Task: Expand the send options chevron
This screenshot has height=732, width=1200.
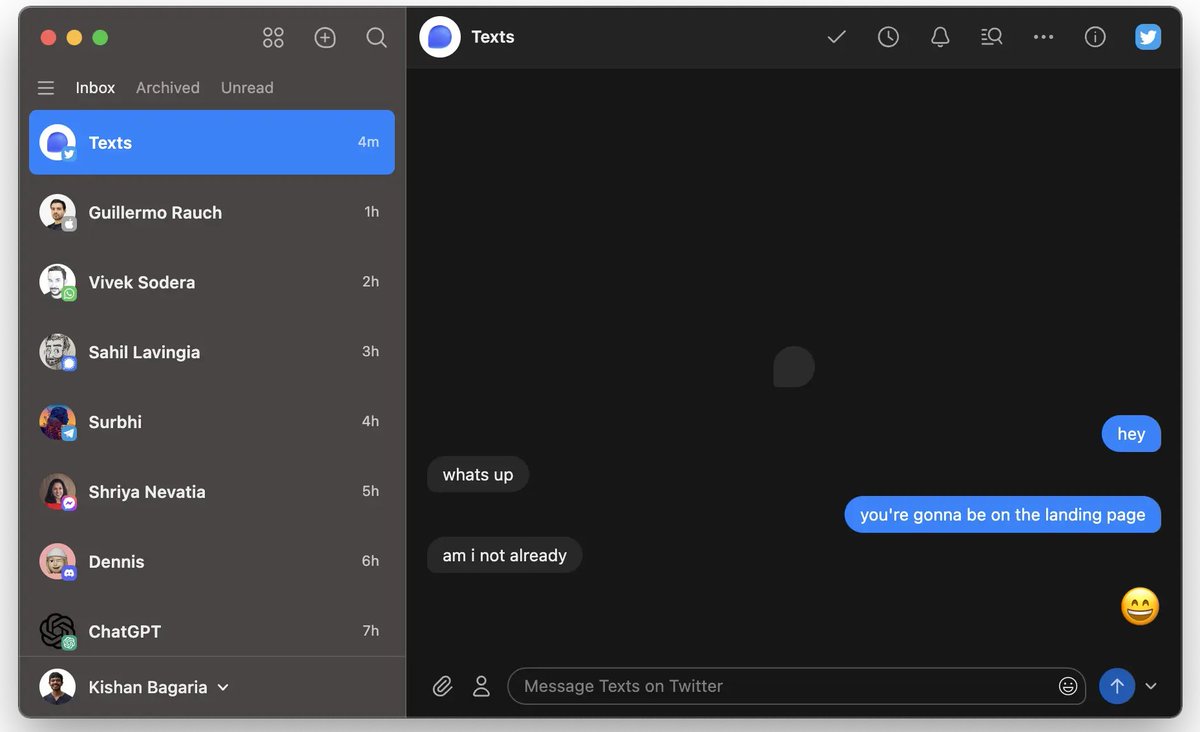Action: point(1151,686)
